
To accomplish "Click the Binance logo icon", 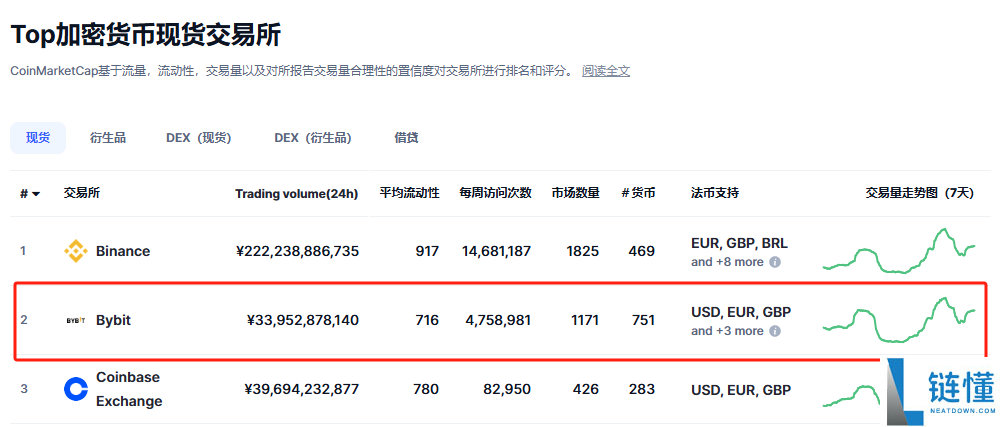I will (x=76, y=251).
